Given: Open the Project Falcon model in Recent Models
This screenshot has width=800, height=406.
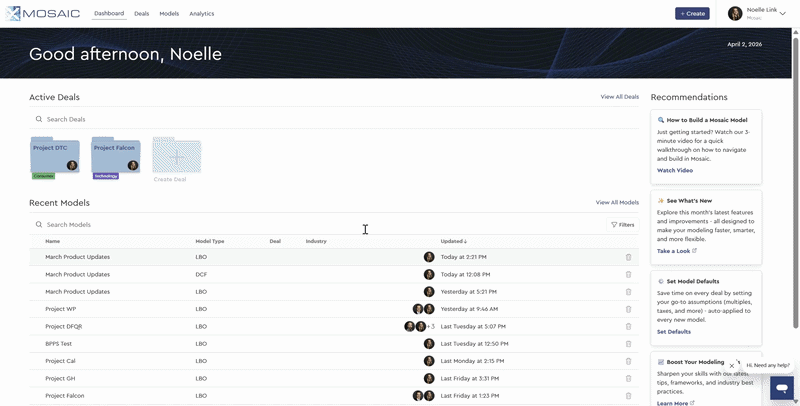Looking at the screenshot, I should click(334, 396).
